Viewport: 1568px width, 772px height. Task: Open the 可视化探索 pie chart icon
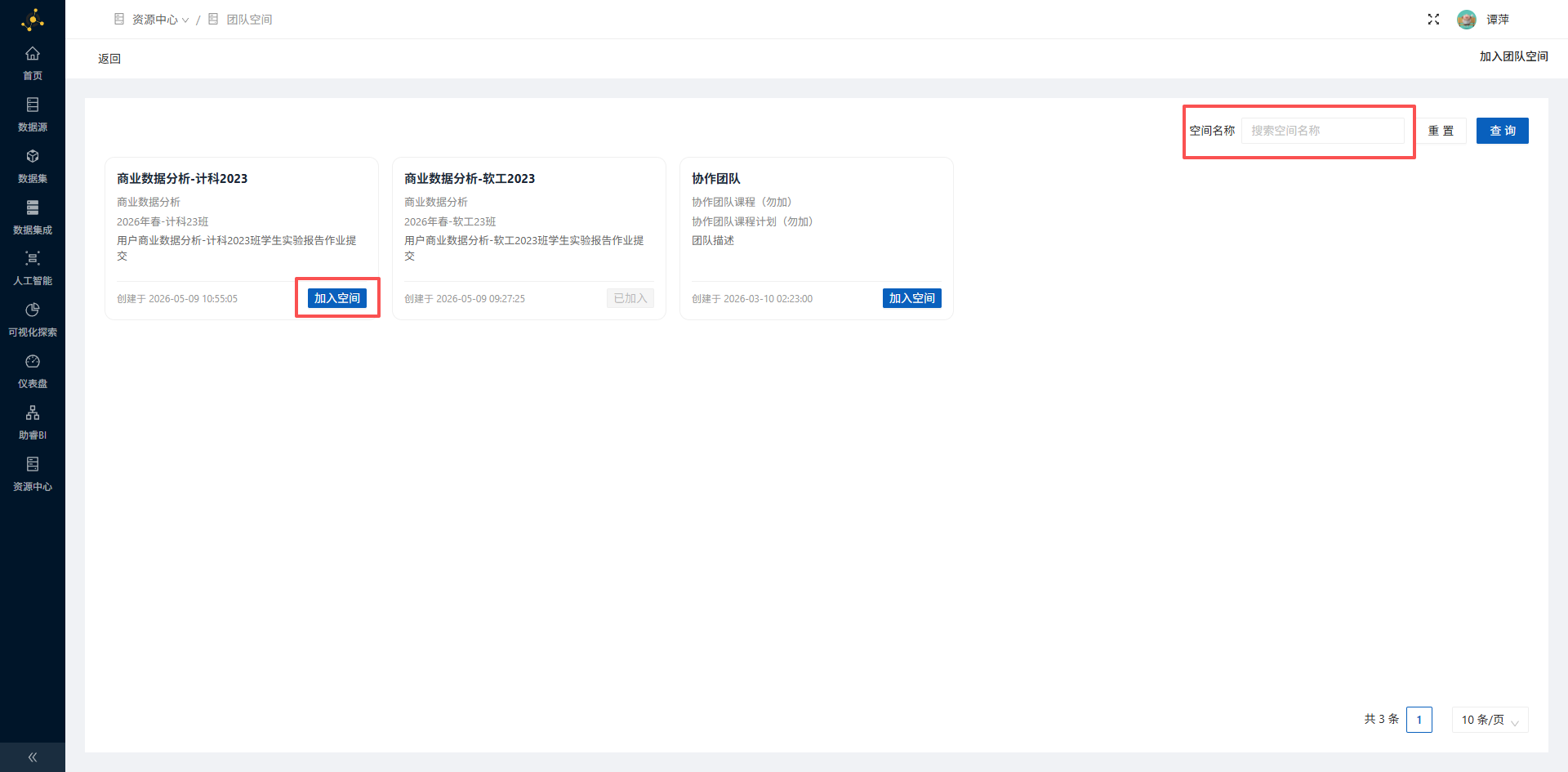tap(33, 310)
